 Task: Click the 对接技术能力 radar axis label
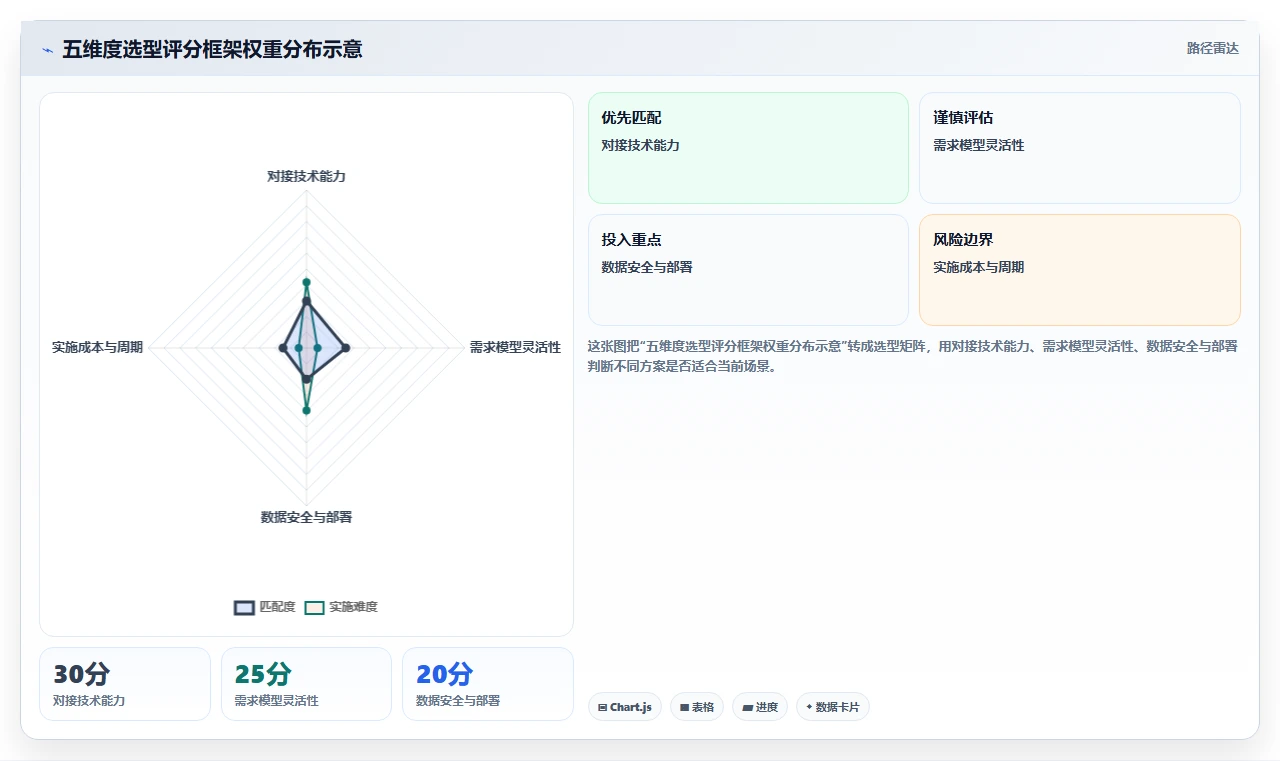pyautogui.click(x=306, y=176)
